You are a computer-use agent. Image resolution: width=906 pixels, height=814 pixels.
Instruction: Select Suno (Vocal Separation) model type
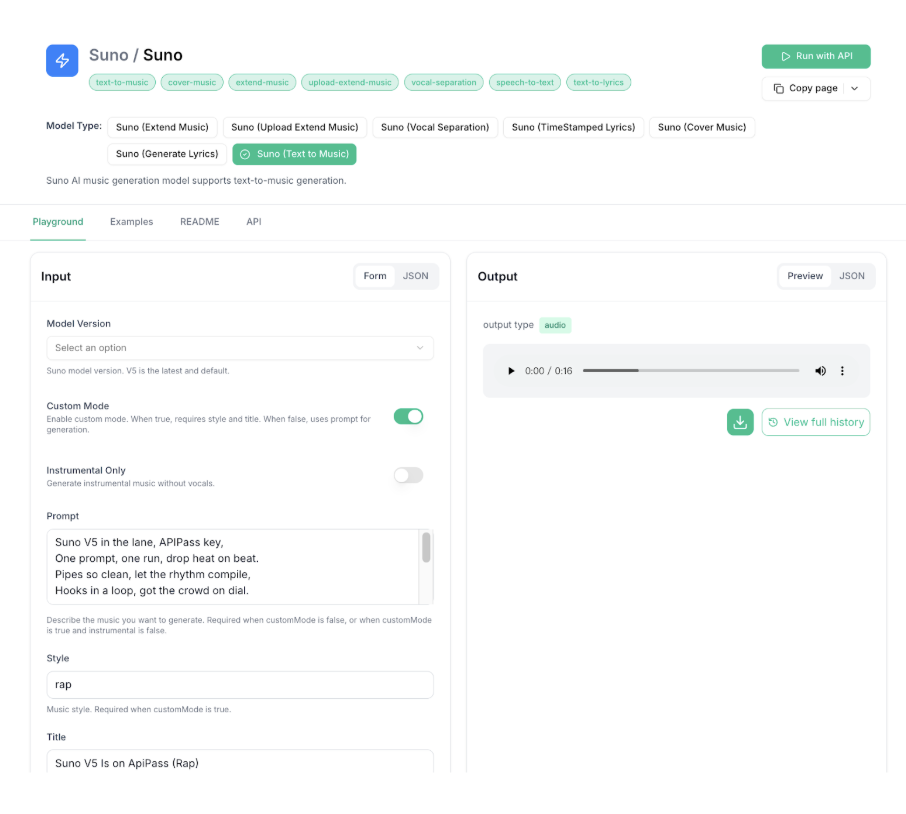435,127
